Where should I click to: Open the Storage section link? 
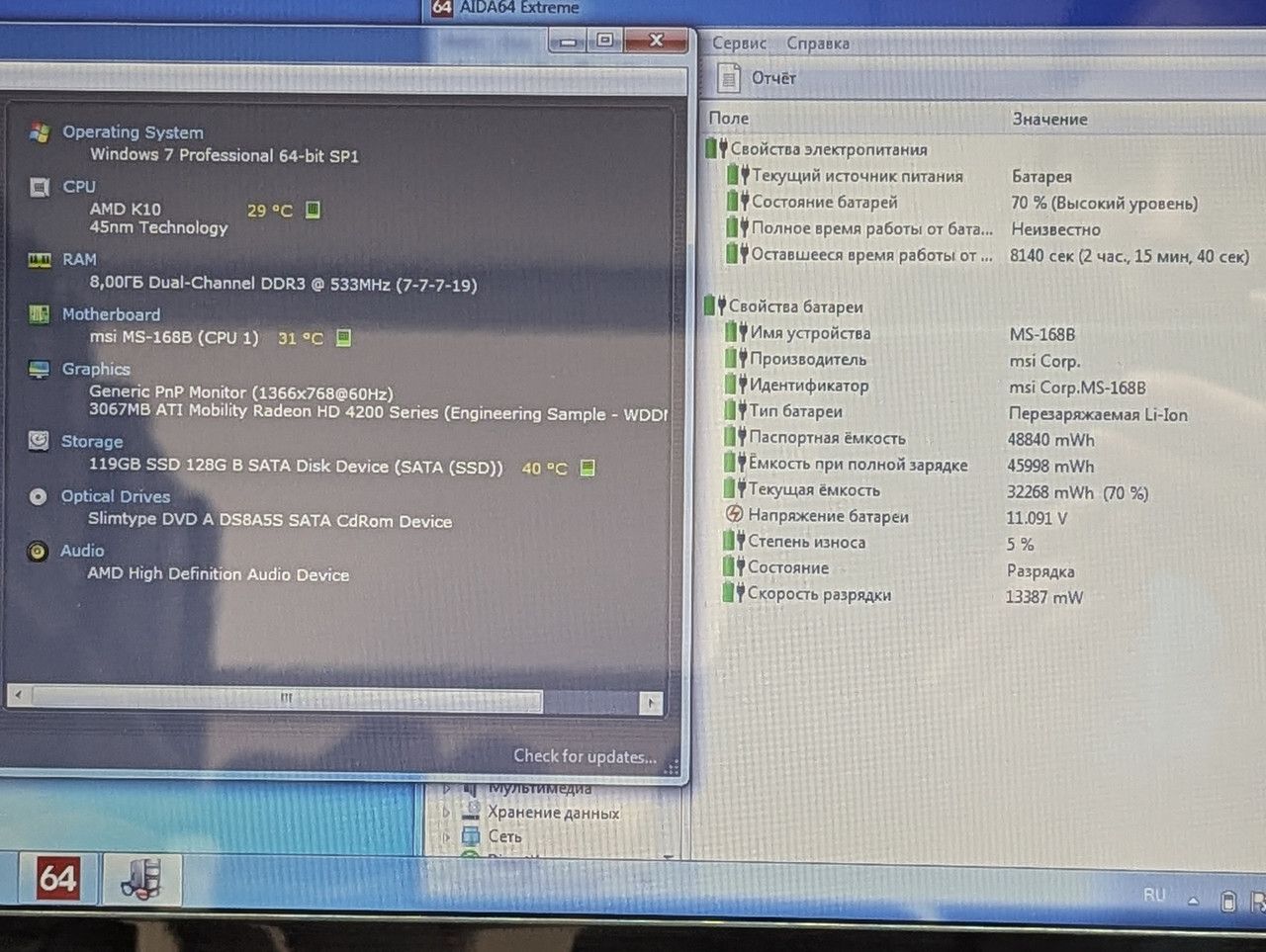pos(92,442)
